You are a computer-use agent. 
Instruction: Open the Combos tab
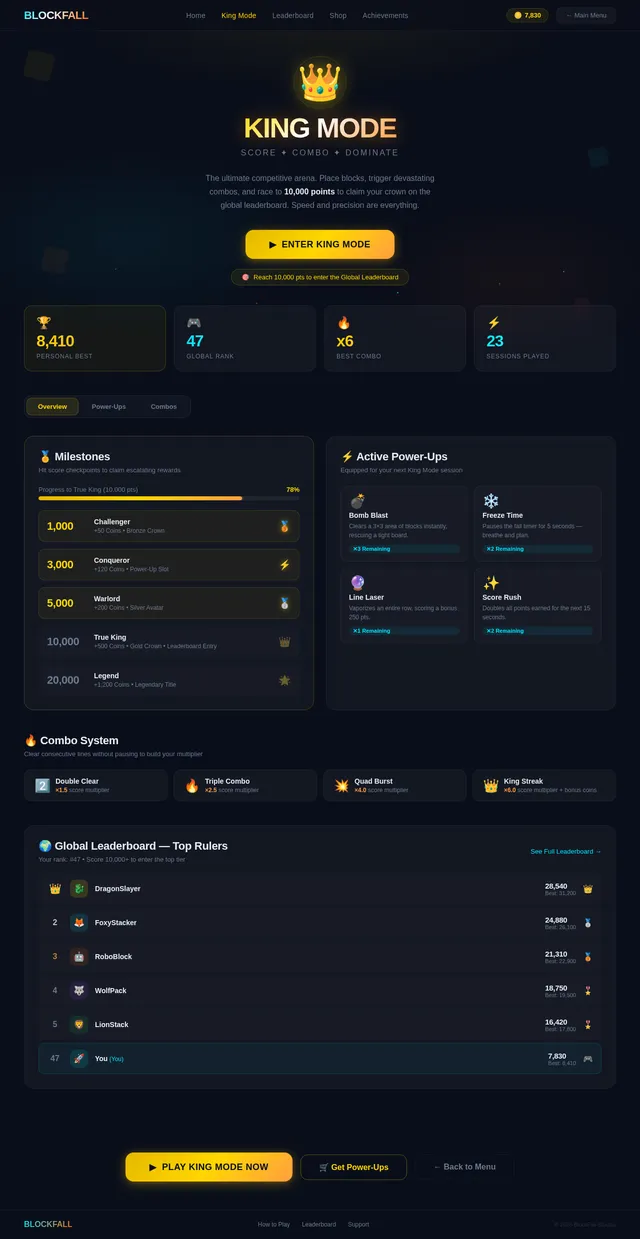click(164, 407)
